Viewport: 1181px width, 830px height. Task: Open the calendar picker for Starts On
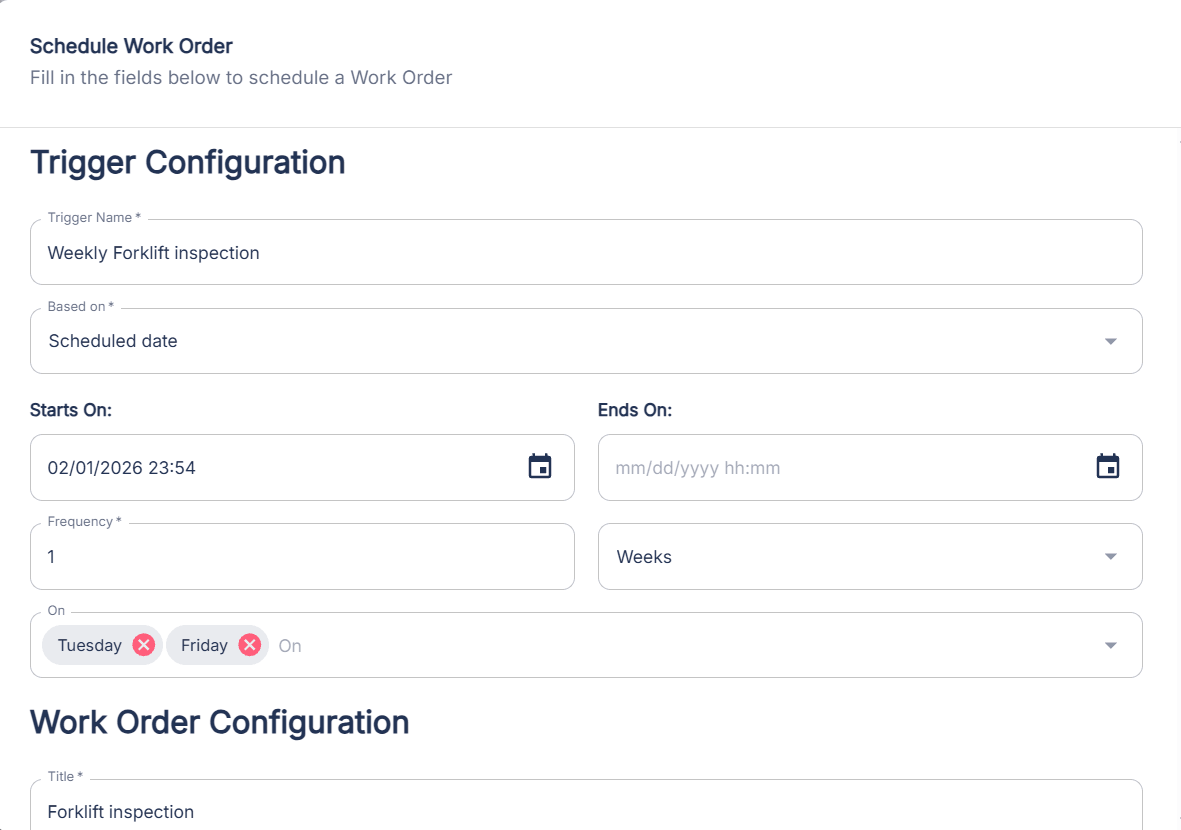click(x=539, y=466)
